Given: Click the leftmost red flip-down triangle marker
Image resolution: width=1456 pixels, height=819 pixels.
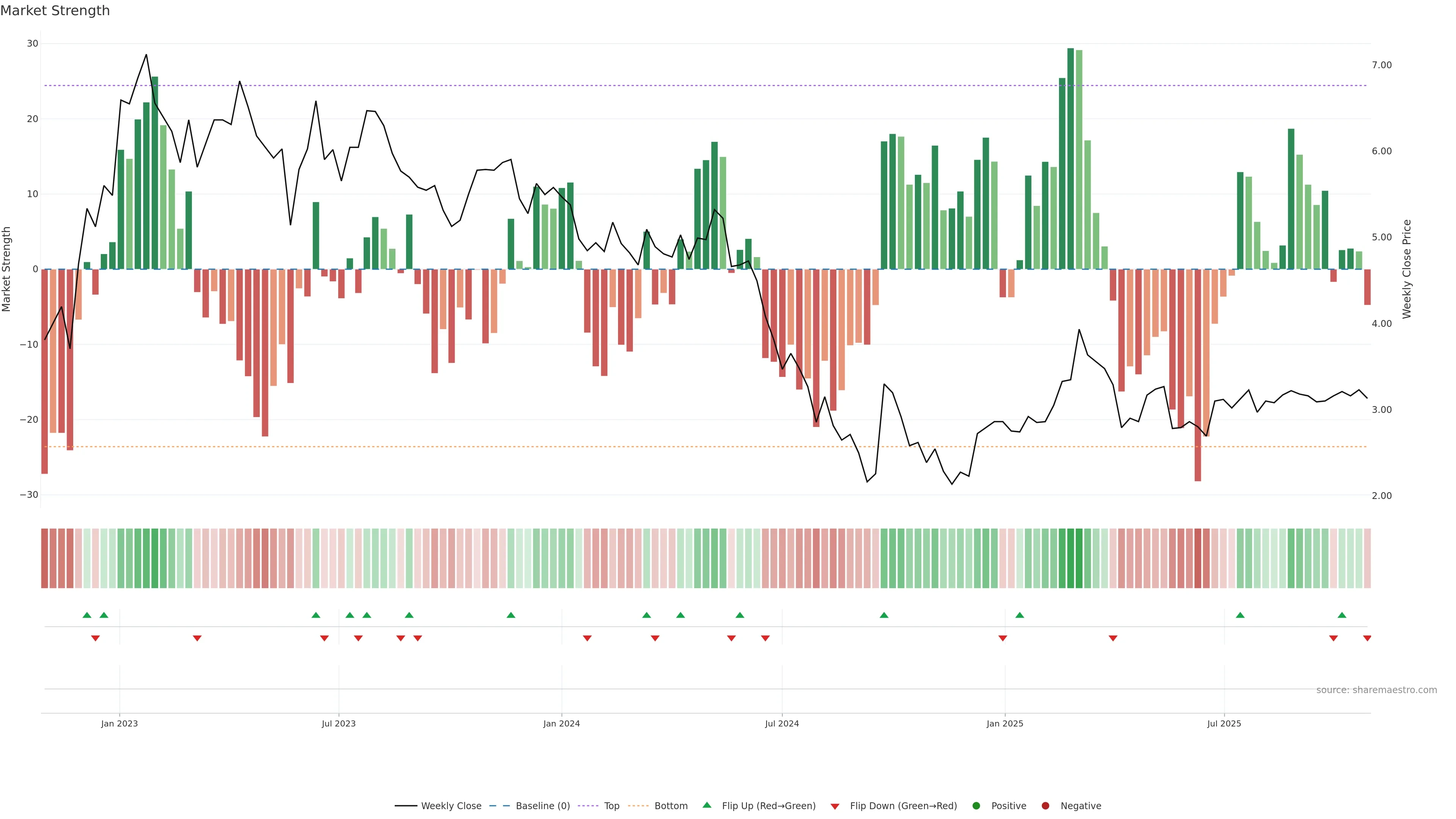Looking at the screenshot, I should (95, 638).
